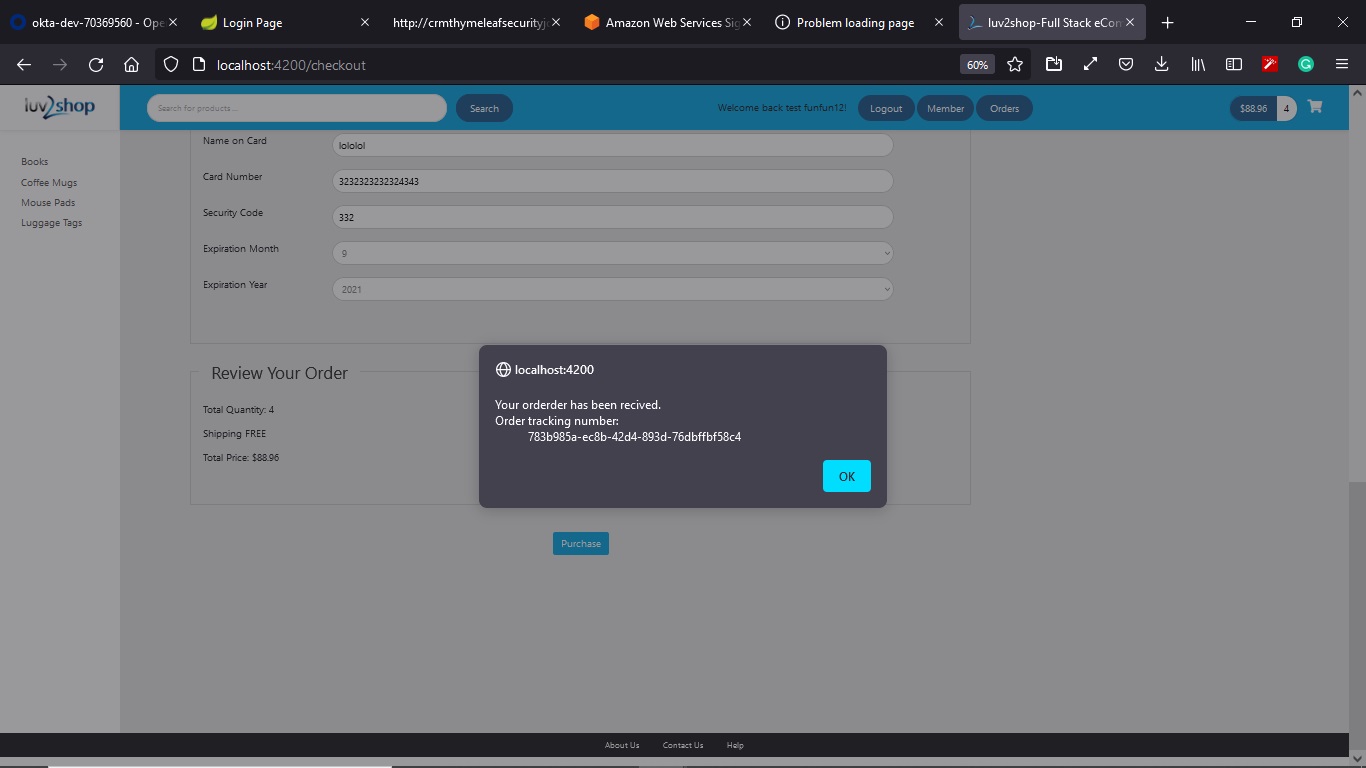Click the tracking protection shield icon

tap(171, 65)
